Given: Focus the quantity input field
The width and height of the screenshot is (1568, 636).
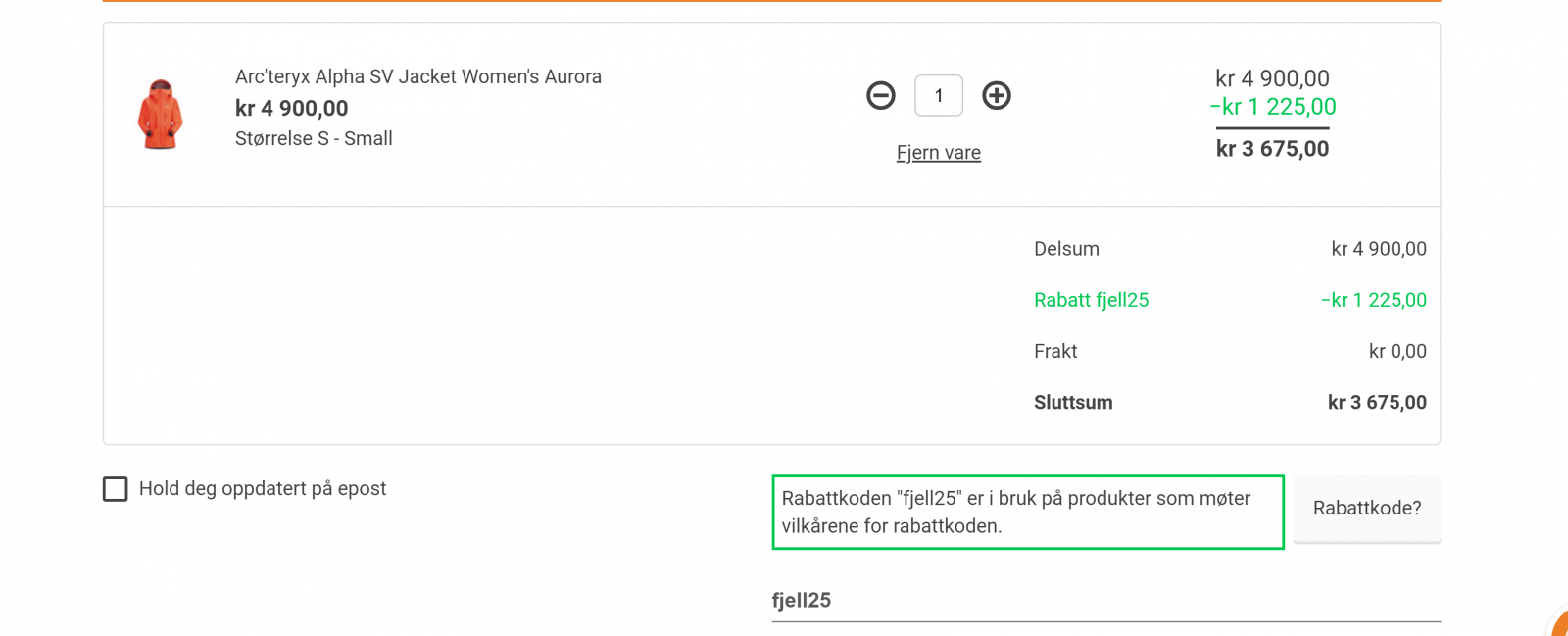Looking at the screenshot, I should point(939,96).
